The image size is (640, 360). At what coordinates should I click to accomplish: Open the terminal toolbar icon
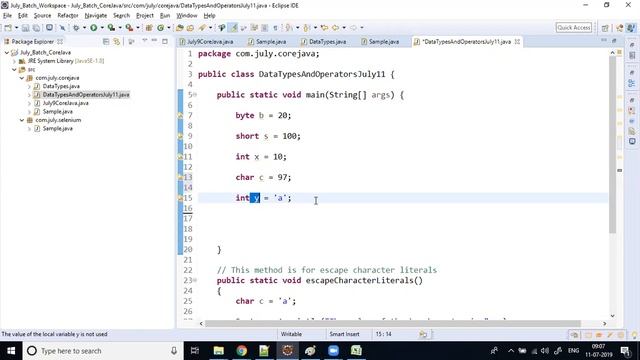click(x=49, y=28)
